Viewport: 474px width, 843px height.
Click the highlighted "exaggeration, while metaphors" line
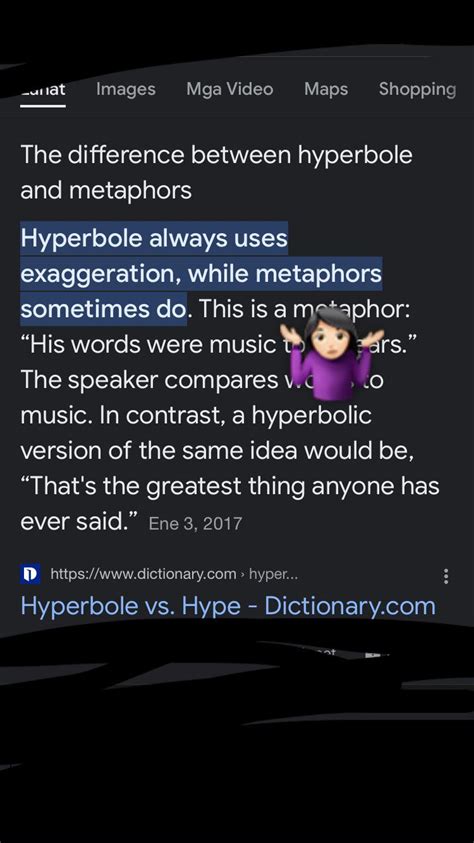201,274
